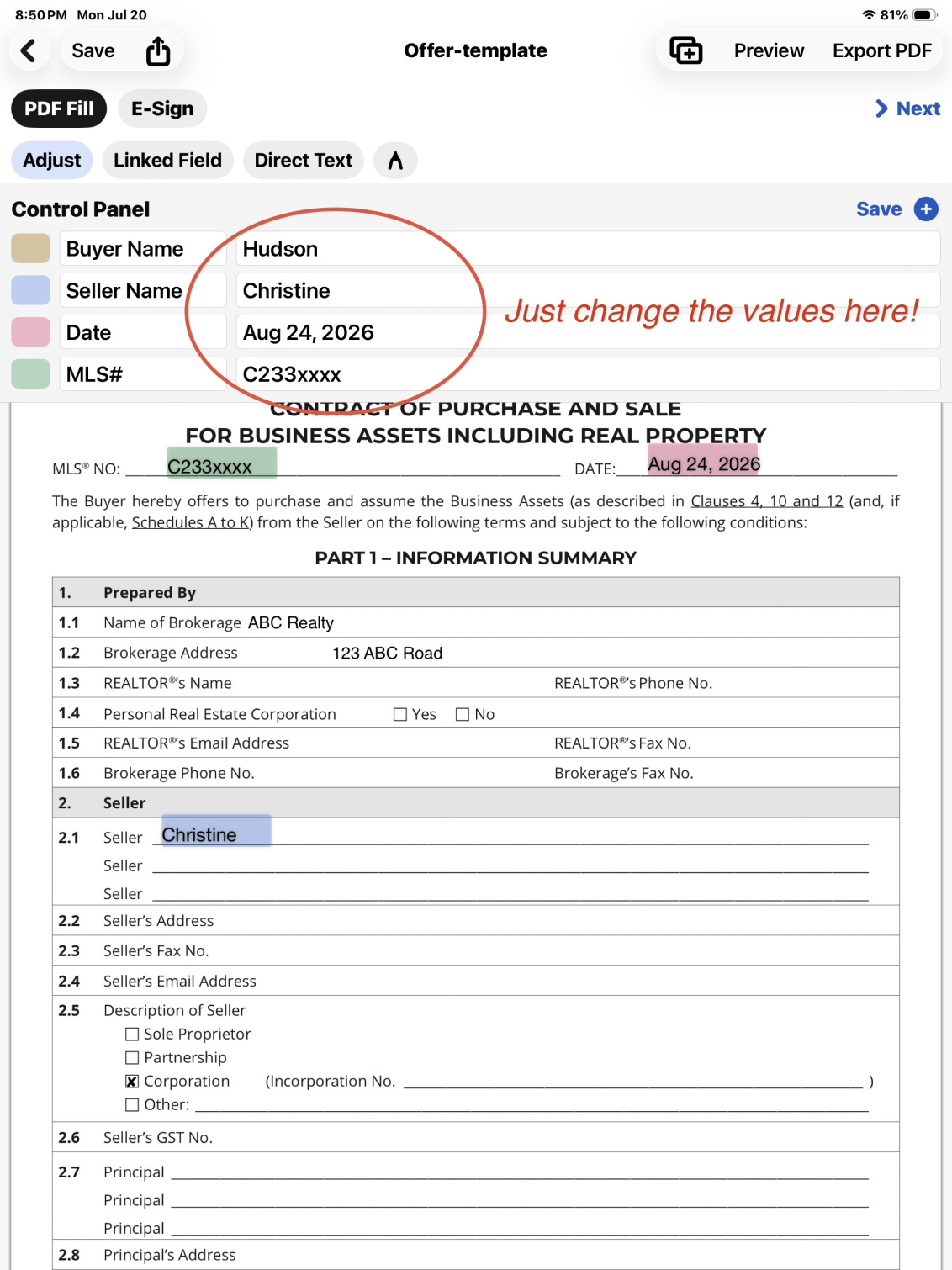Image resolution: width=952 pixels, height=1270 pixels.
Task: Tap the tan Buyer Name color swatch
Action: coord(31,249)
